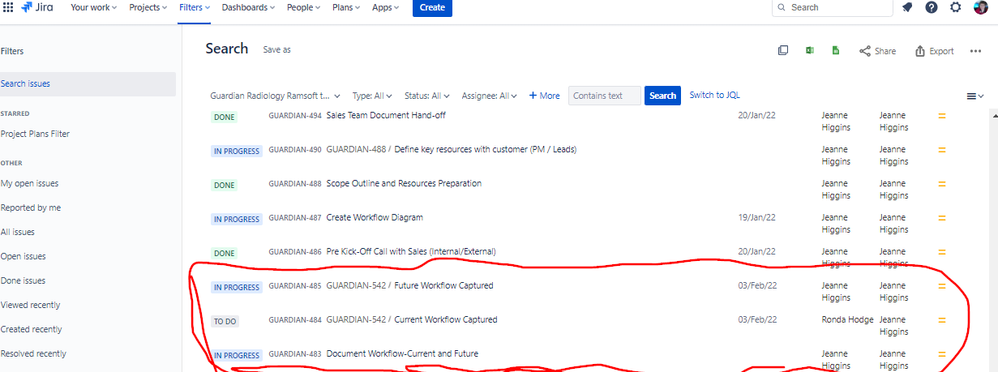Viewport: 998px width, 372px height.
Task: Expand Assignee: All filter dropdown
Action: (489, 96)
